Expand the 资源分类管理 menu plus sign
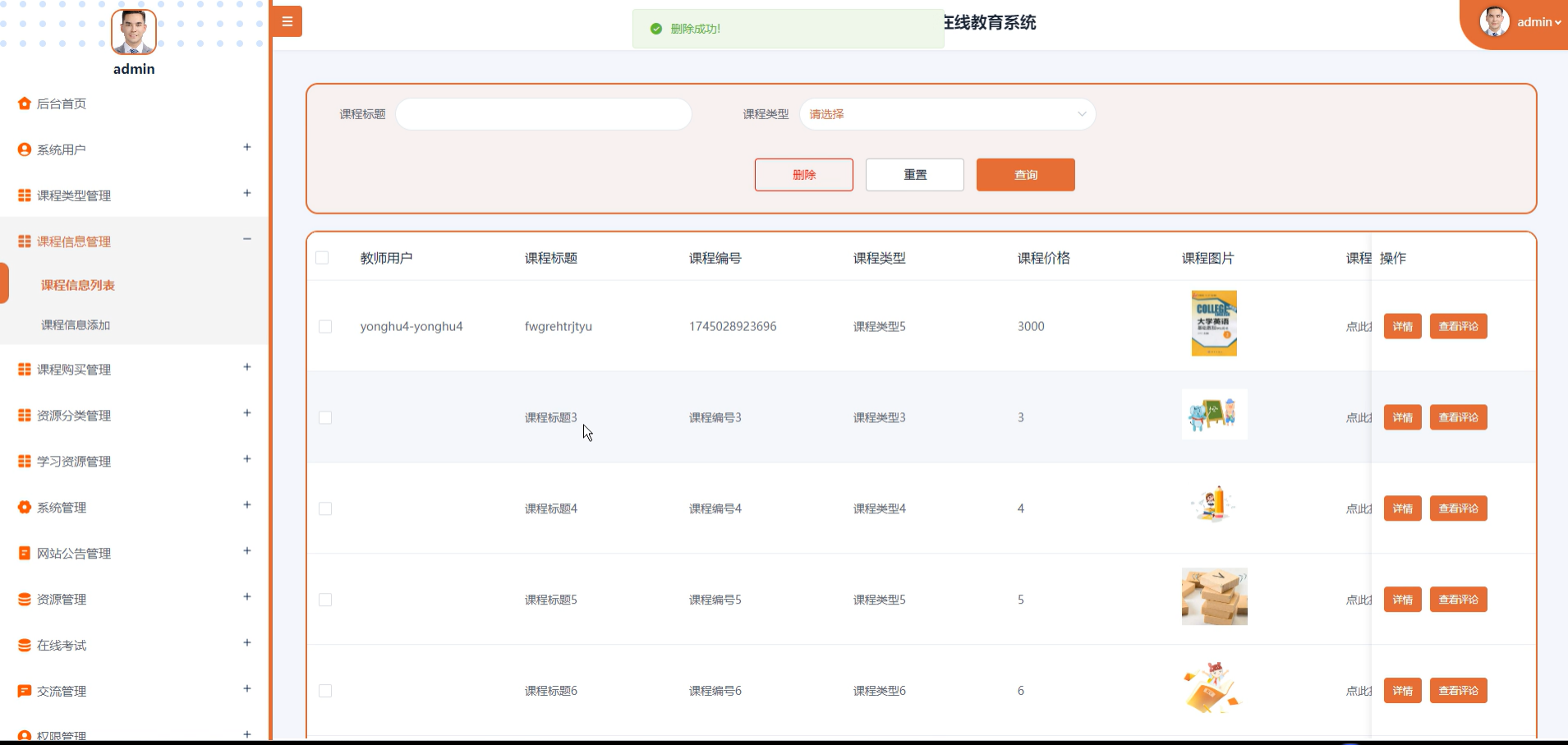 247,413
